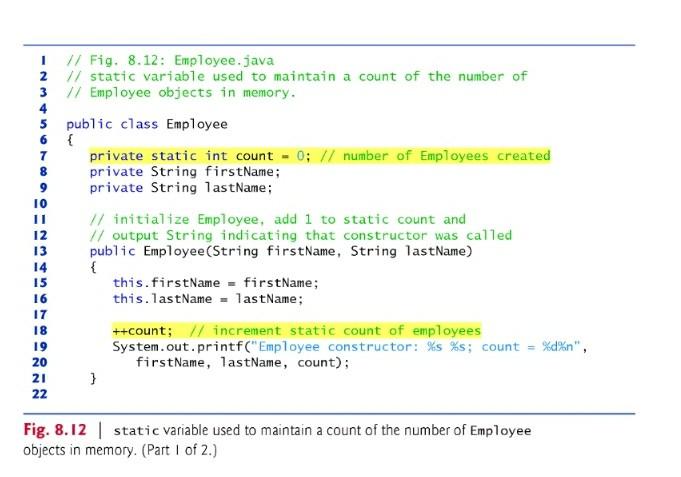Click line number 1
This screenshot has width=681, height=477.
point(43,60)
